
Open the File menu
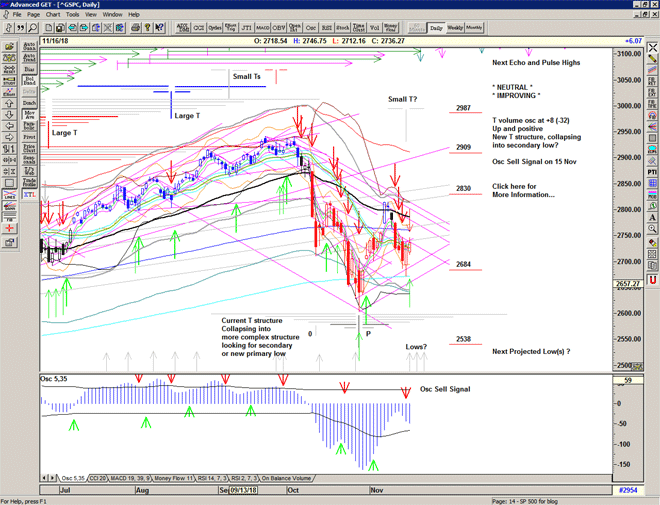pyautogui.click(x=17, y=15)
